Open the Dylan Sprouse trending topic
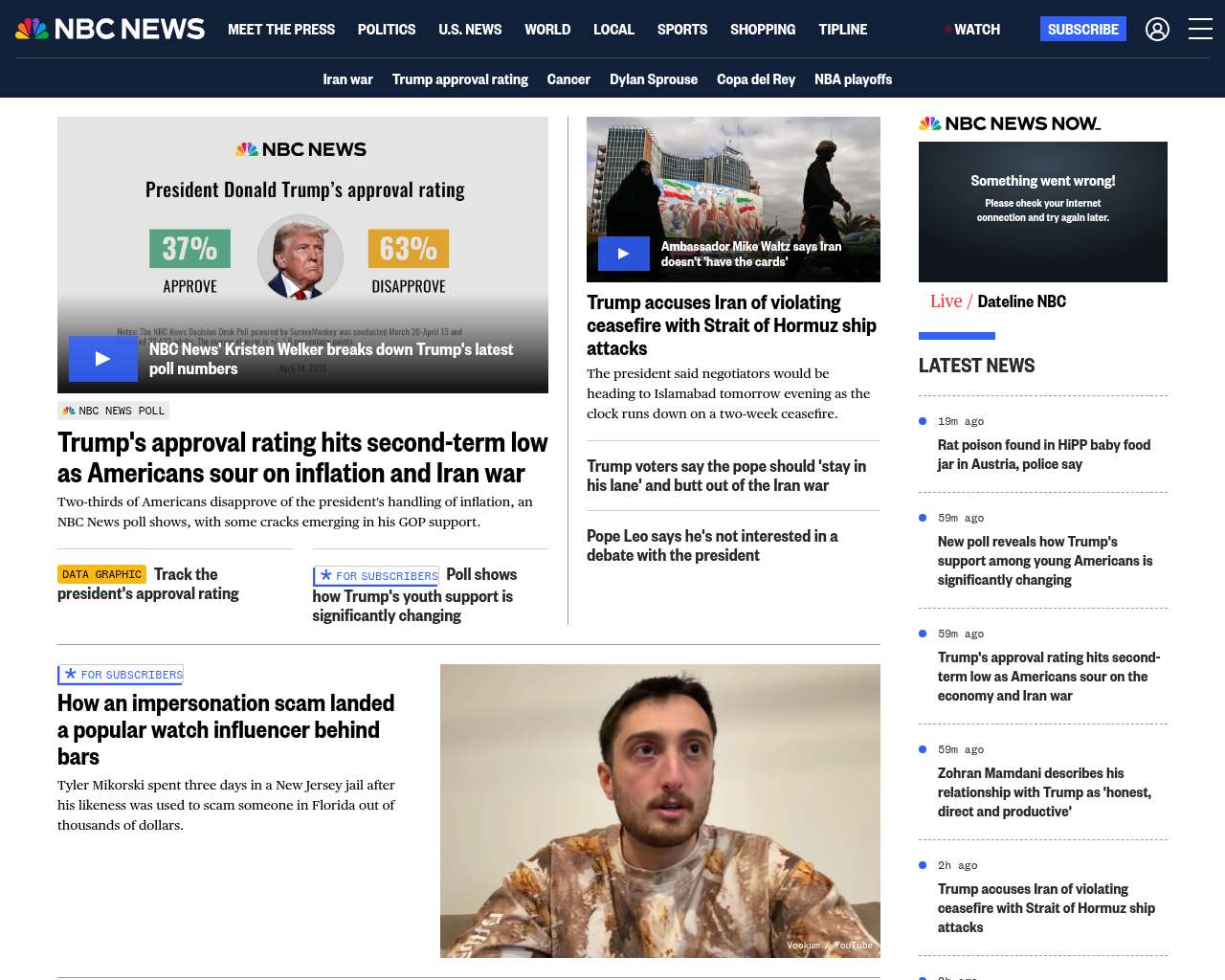Screen dimensions: 1225x980 (654, 79)
